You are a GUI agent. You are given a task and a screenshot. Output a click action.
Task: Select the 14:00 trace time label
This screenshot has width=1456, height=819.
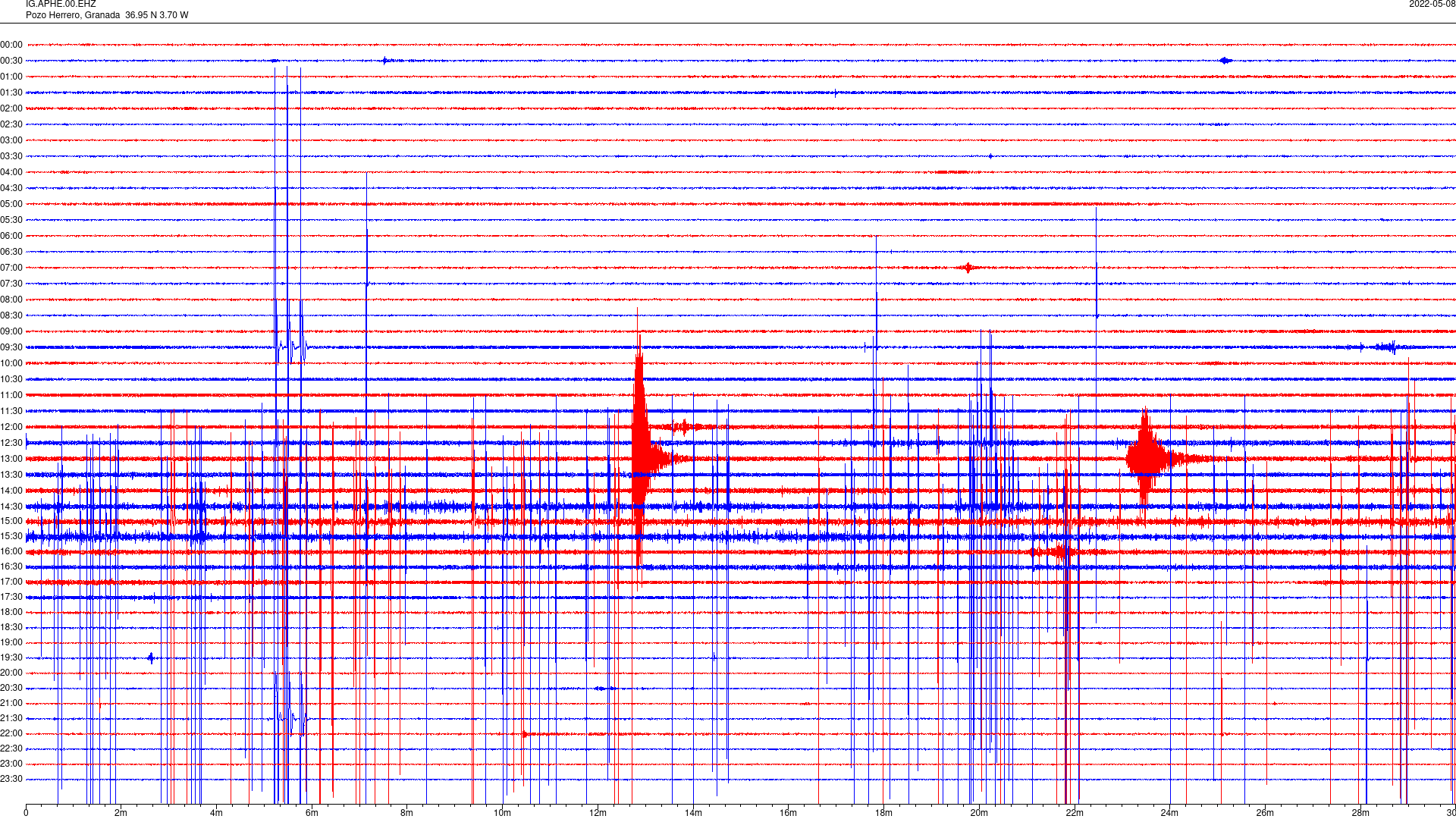(x=11, y=491)
